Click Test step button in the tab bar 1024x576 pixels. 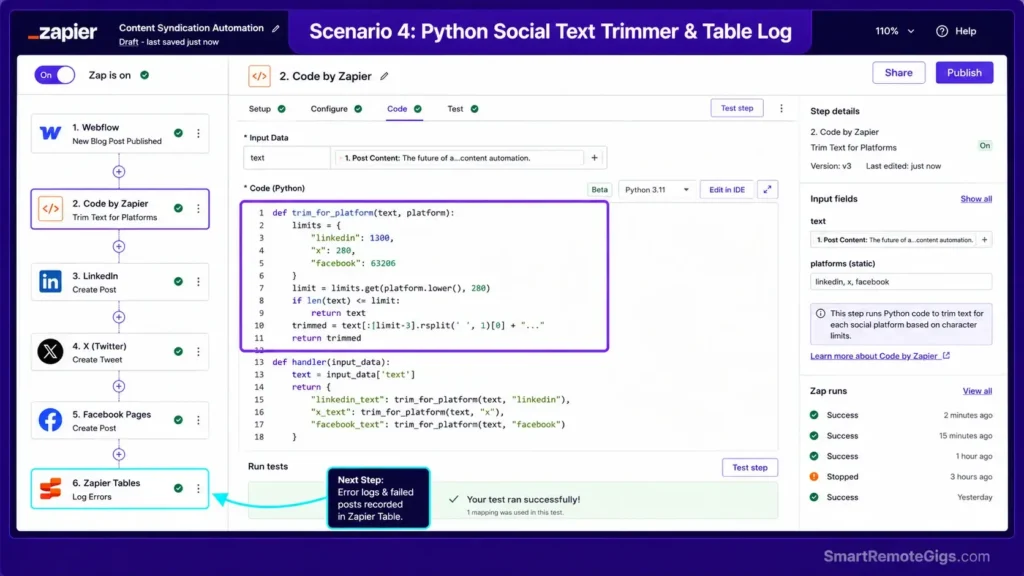[x=737, y=108]
